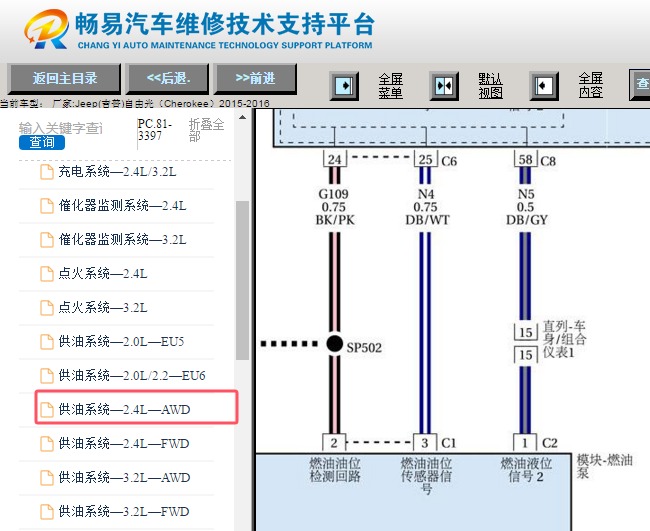Click the full-screen menu arrow icon
650x531 pixels.
click(344, 86)
